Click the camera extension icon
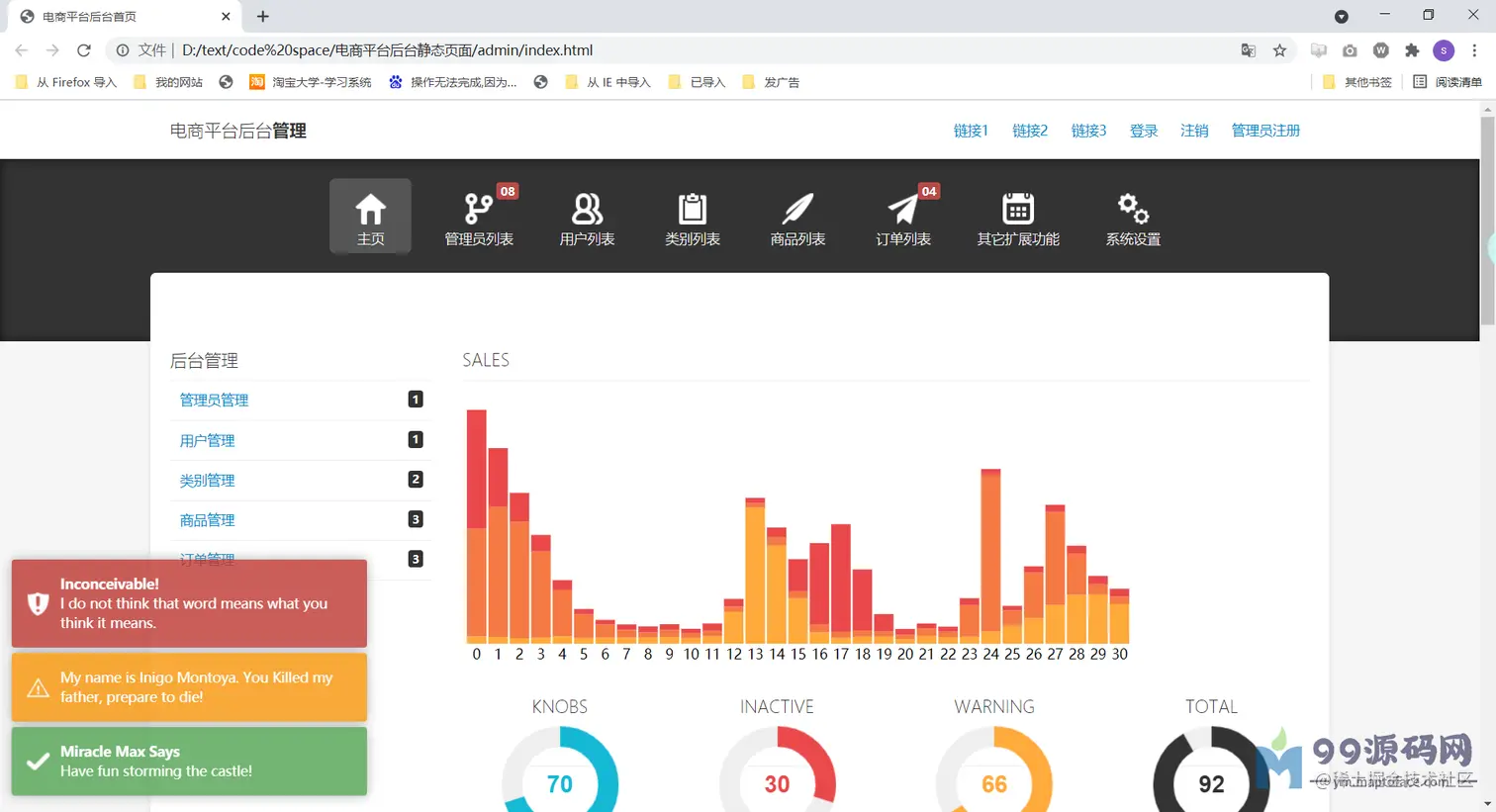This screenshot has width=1496, height=812. coord(1350,50)
